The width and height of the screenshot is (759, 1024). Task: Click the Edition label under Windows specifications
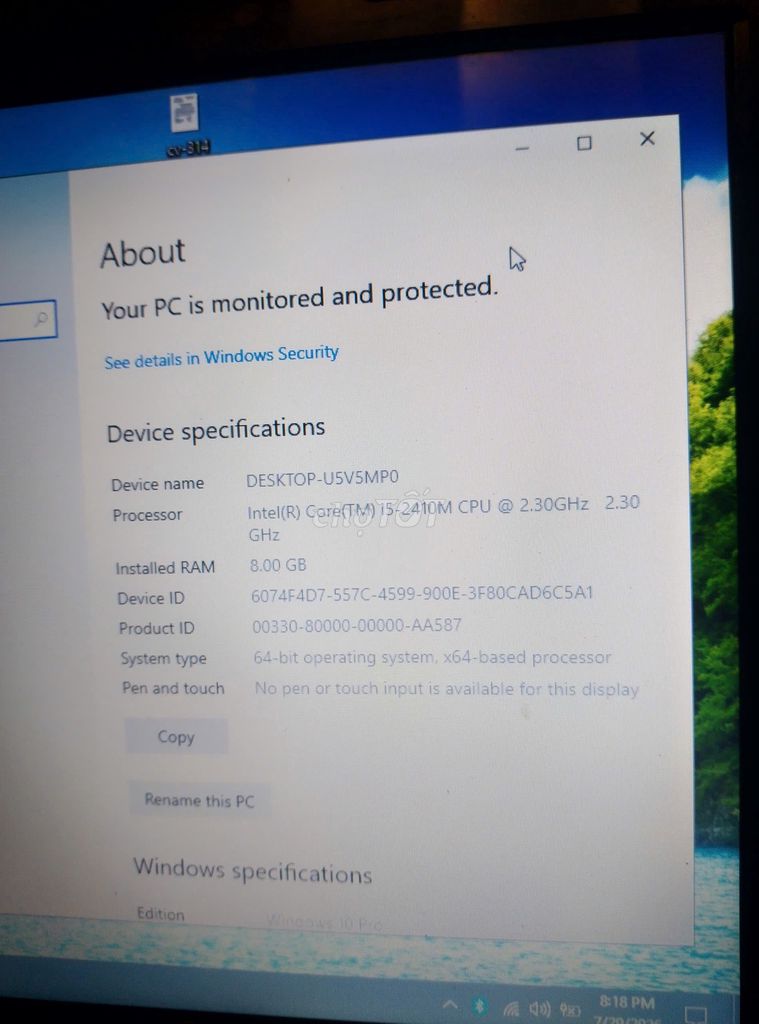click(161, 914)
